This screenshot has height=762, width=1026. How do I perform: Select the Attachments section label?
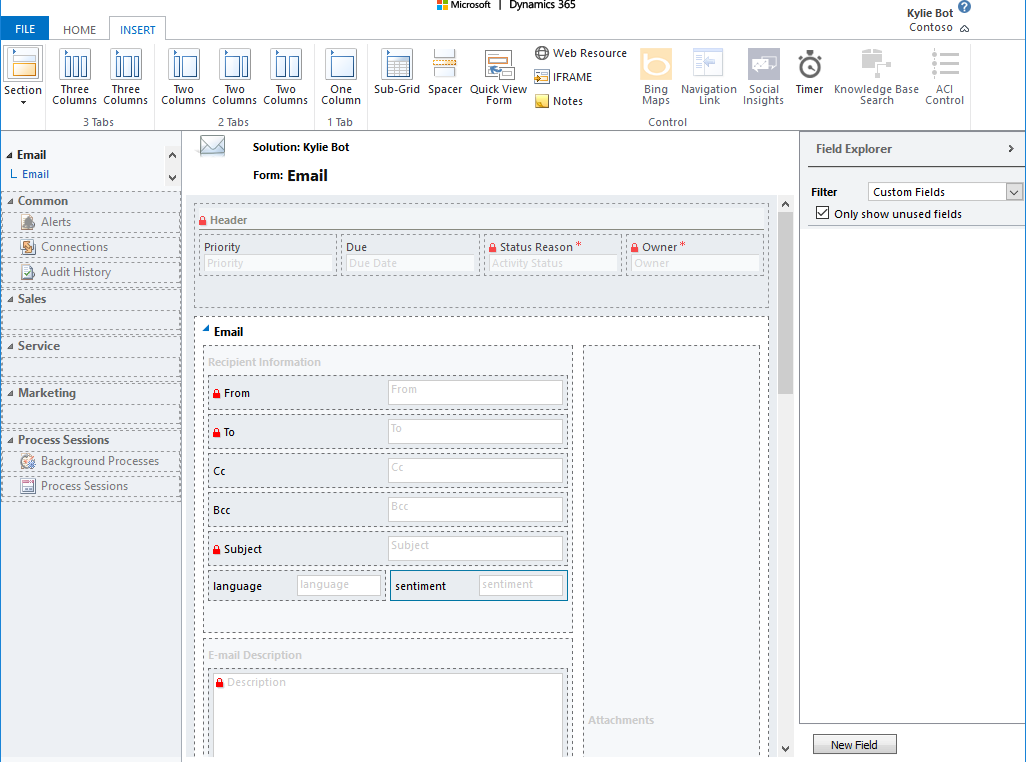pos(621,720)
